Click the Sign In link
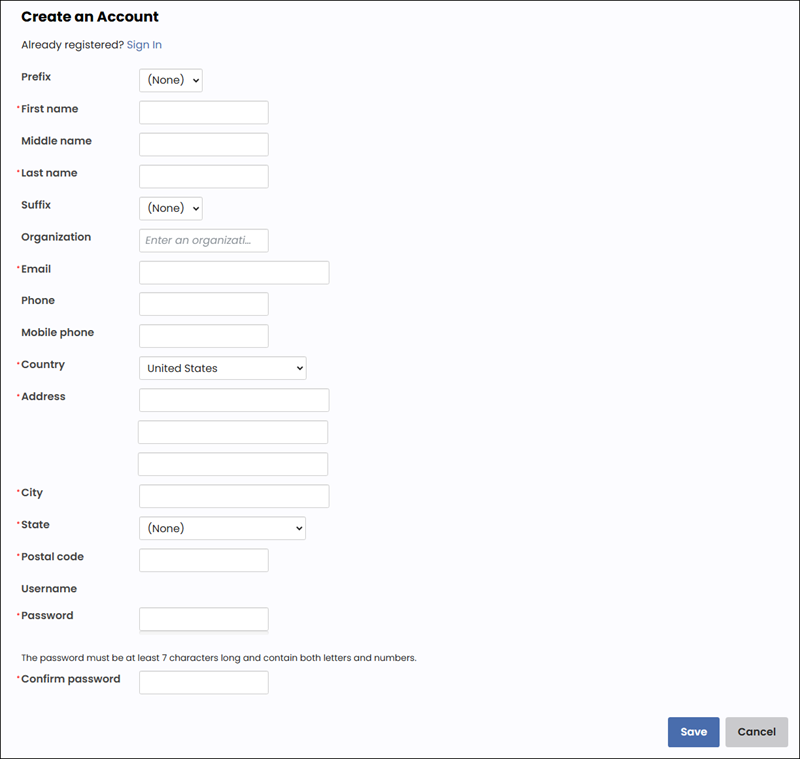The height and width of the screenshot is (759, 800). click(144, 45)
